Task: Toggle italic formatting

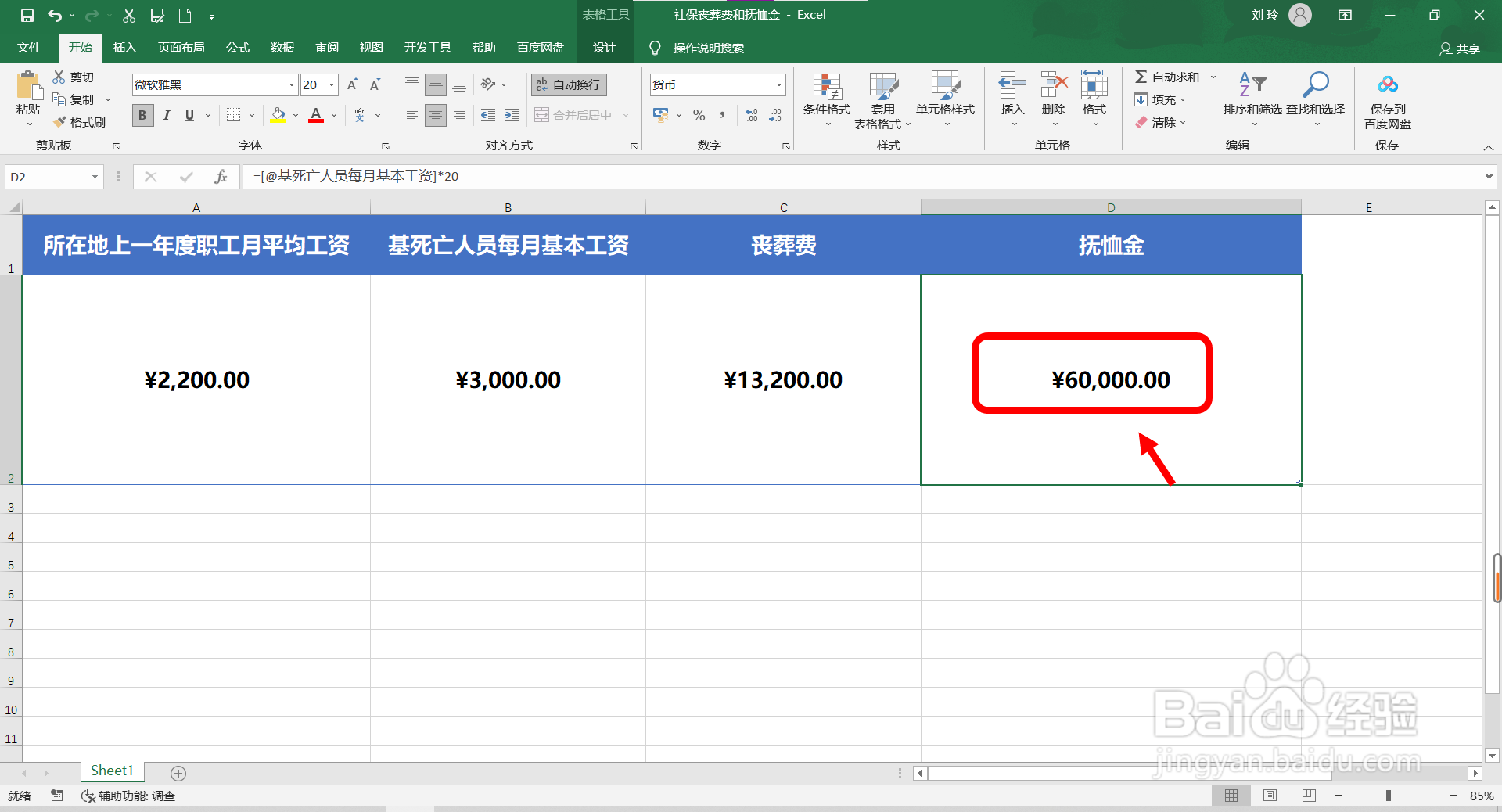Action: (x=166, y=115)
